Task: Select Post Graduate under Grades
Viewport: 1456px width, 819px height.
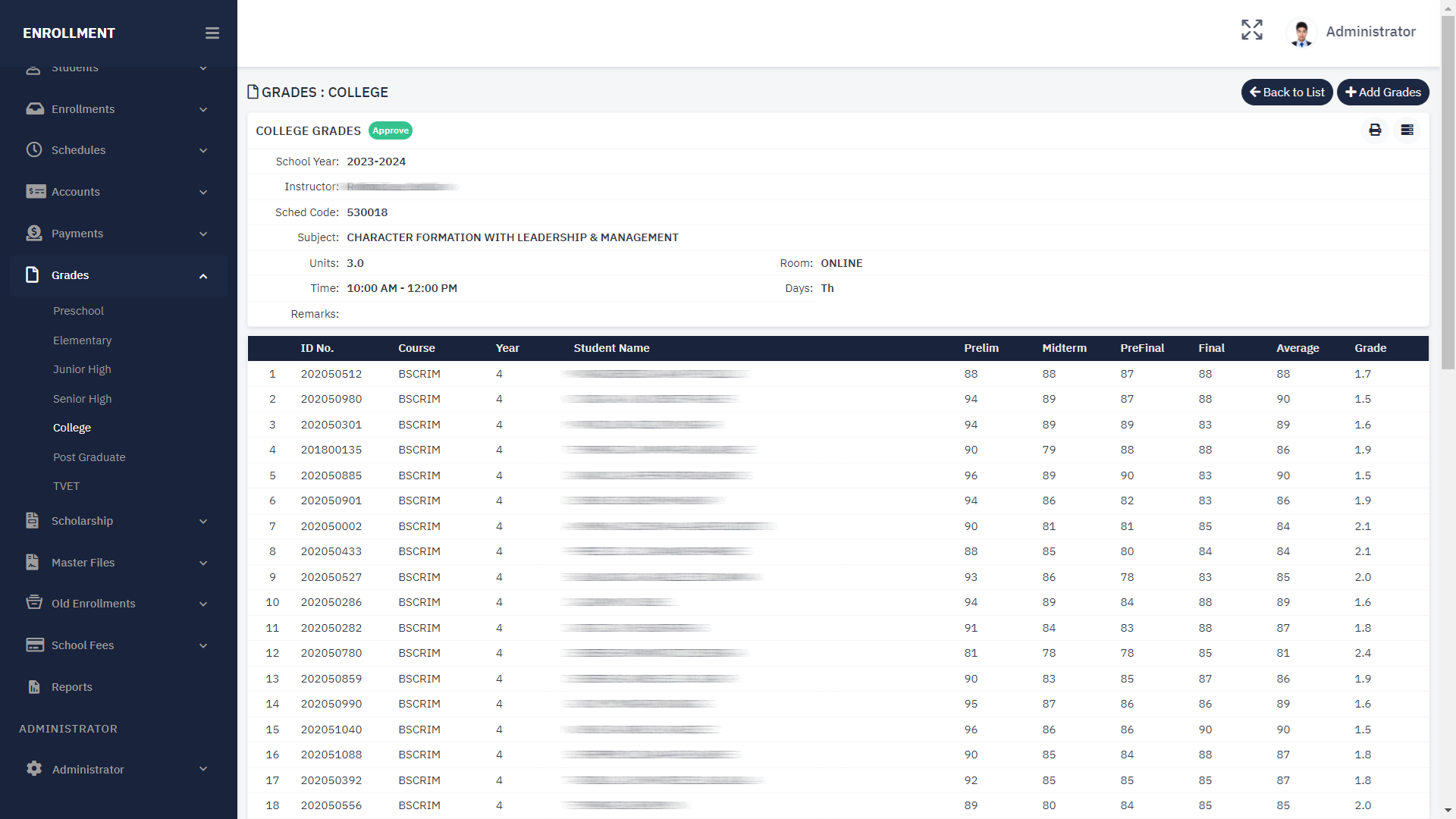Action: click(x=89, y=457)
